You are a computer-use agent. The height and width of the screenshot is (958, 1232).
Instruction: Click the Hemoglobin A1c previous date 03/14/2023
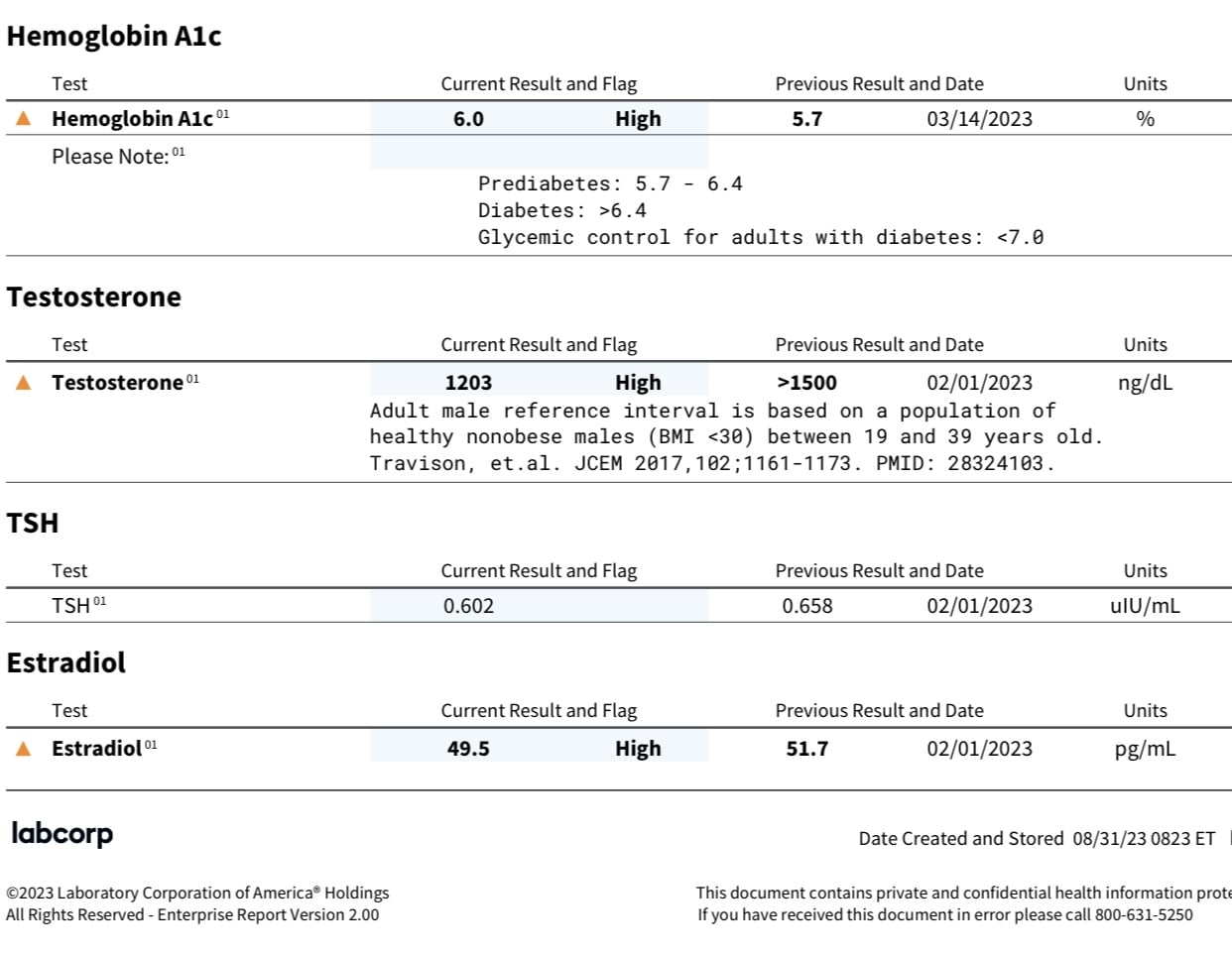point(979,119)
